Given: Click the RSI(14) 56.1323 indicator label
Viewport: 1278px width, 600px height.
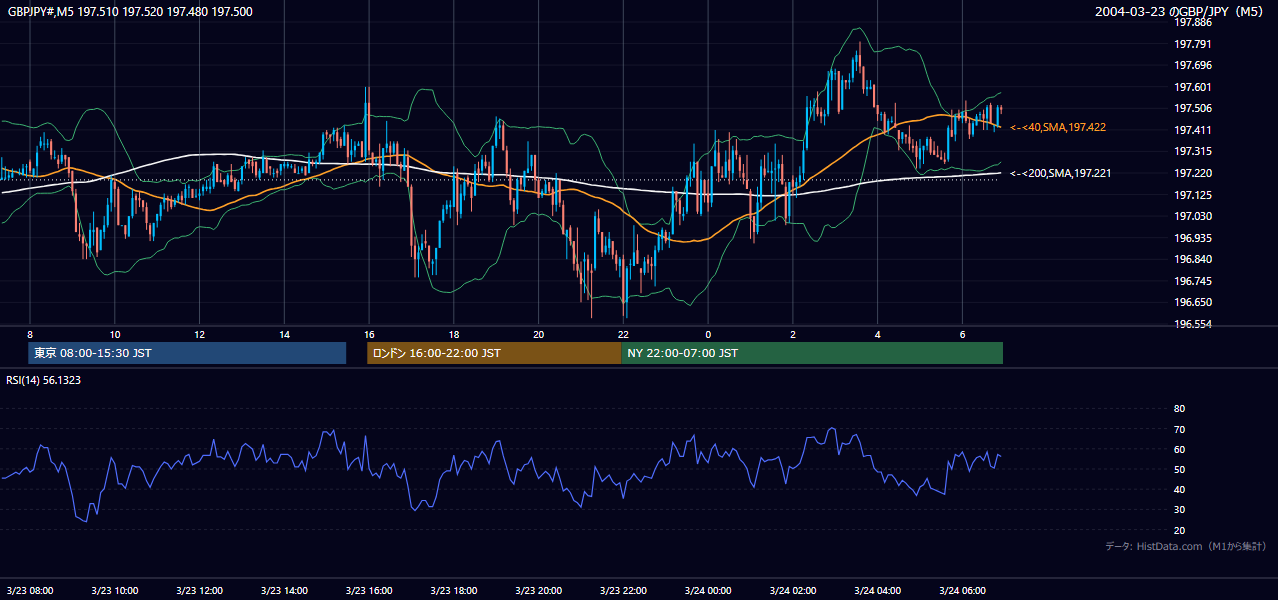Looking at the screenshot, I should click(44, 380).
